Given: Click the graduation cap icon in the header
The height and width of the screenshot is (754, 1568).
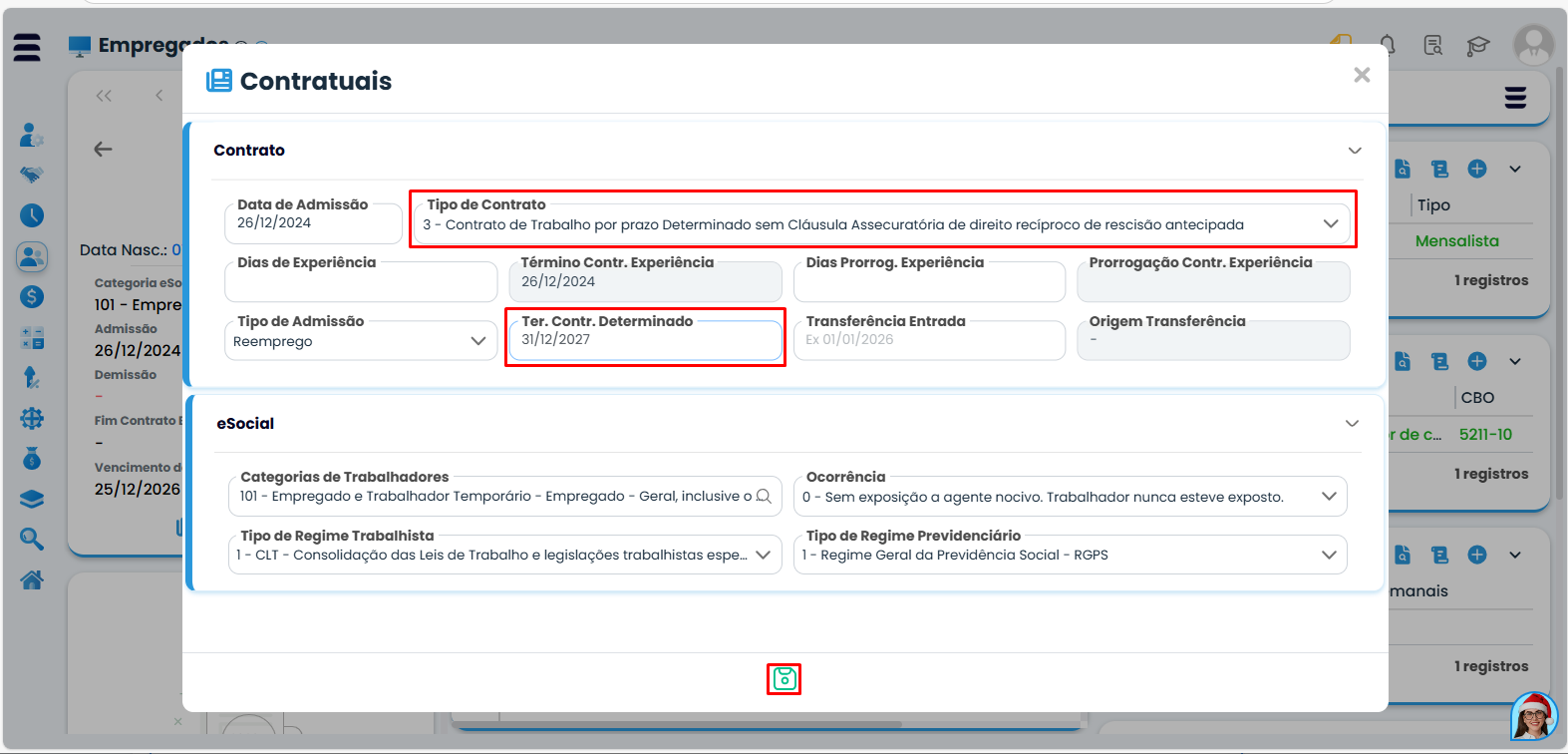Looking at the screenshot, I should 1477,46.
